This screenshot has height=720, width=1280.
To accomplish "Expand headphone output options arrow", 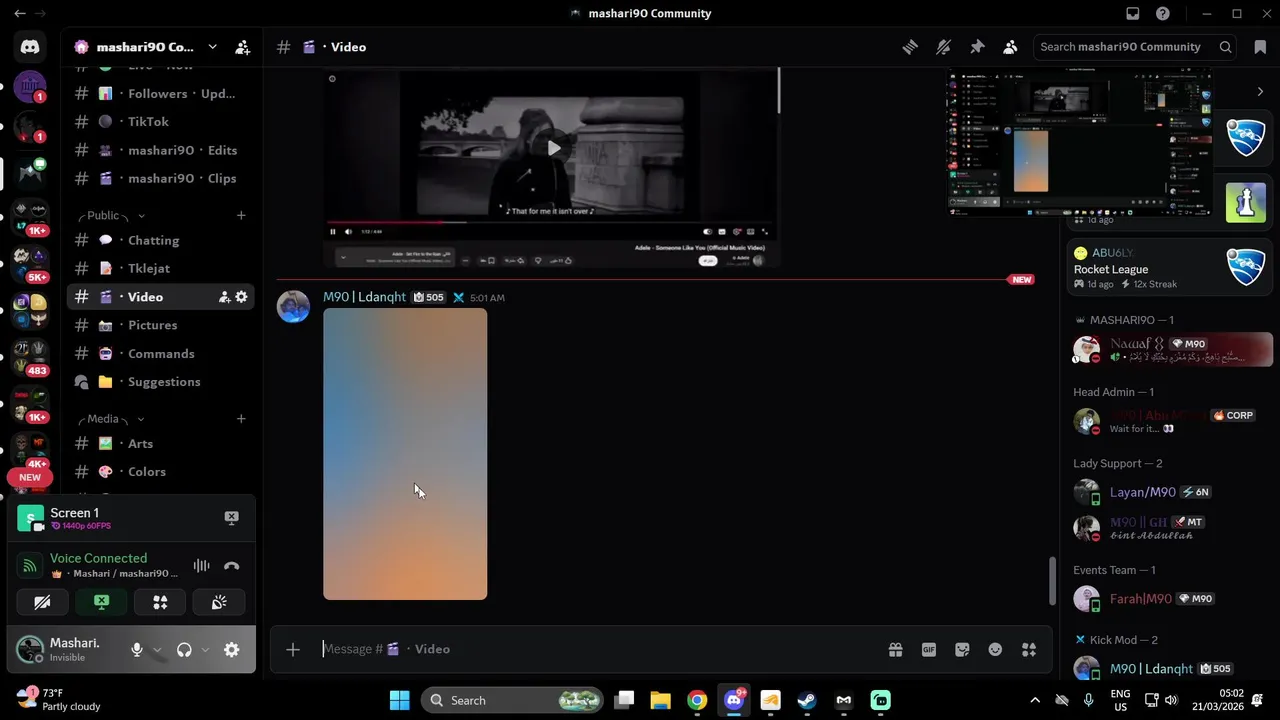I will 205,649.
